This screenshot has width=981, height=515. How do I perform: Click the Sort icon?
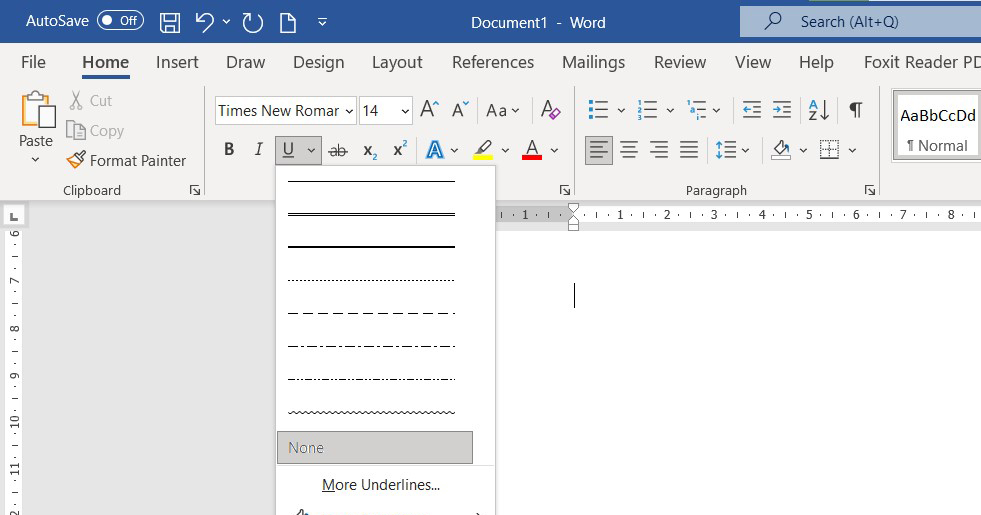coord(818,110)
